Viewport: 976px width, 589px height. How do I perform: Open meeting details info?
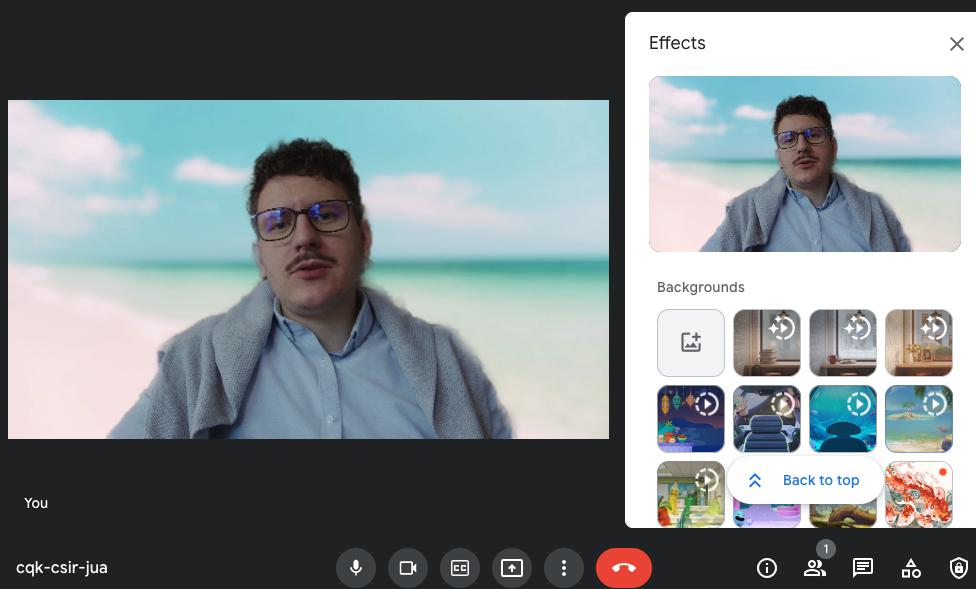coord(767,568)
